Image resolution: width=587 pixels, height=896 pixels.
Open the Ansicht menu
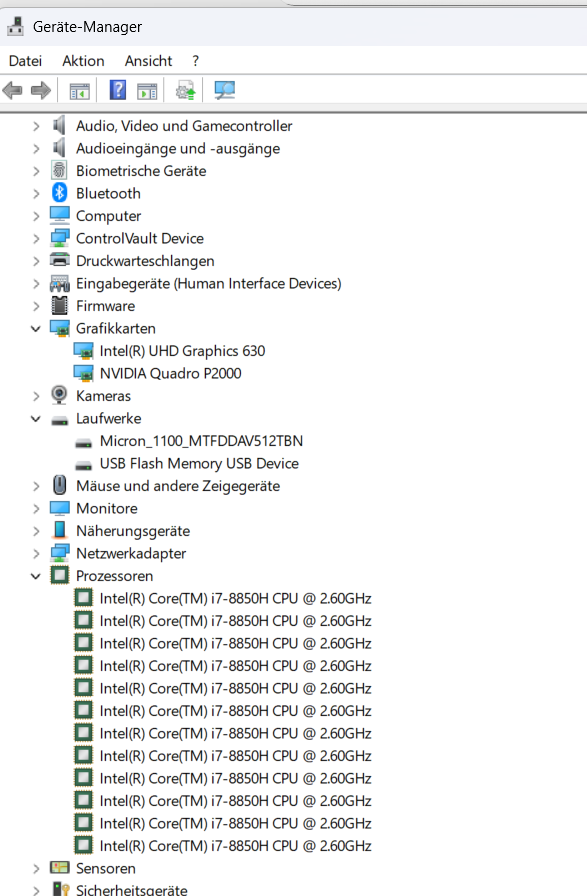[x=149, y=61]
